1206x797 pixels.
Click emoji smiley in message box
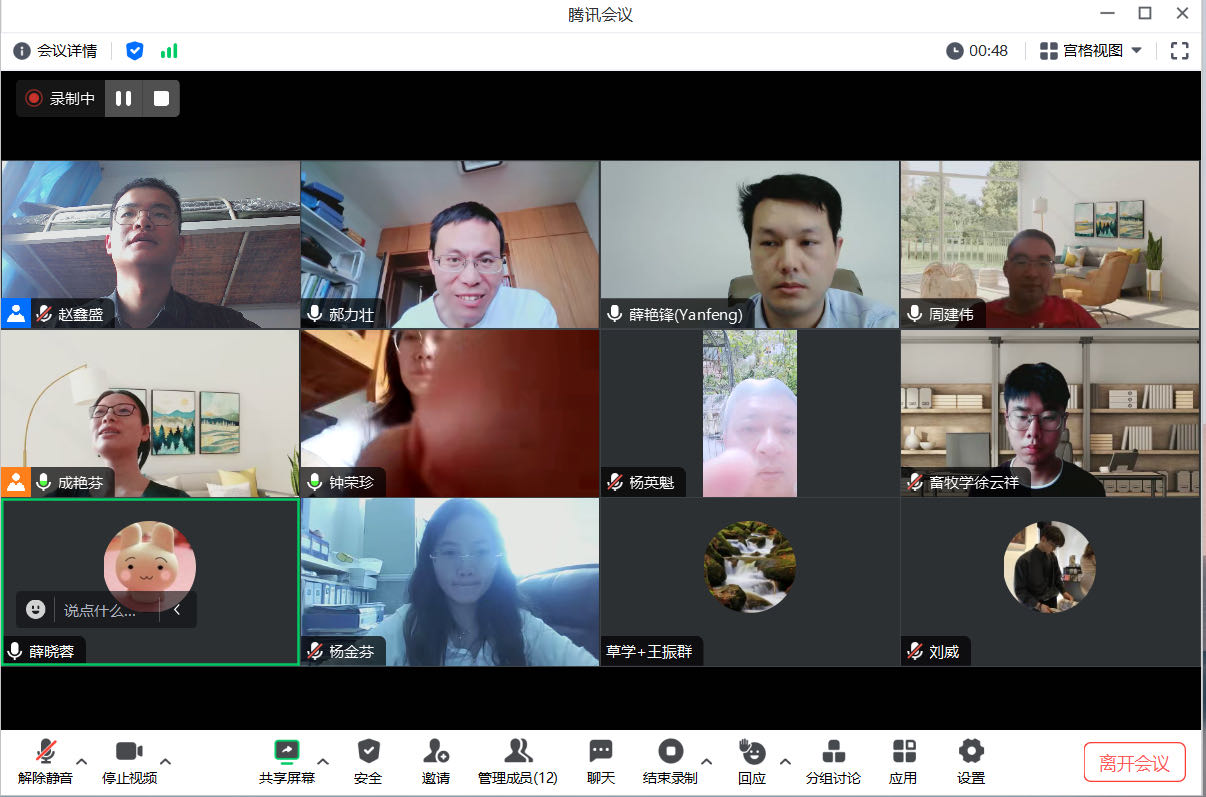click(x=36, y=609)
